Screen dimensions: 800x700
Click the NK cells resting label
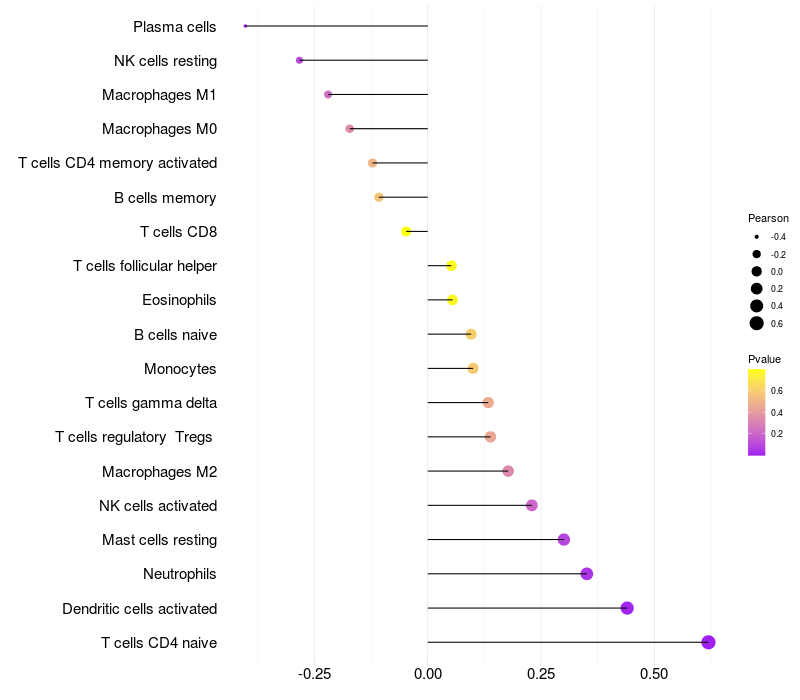[165, 61]
